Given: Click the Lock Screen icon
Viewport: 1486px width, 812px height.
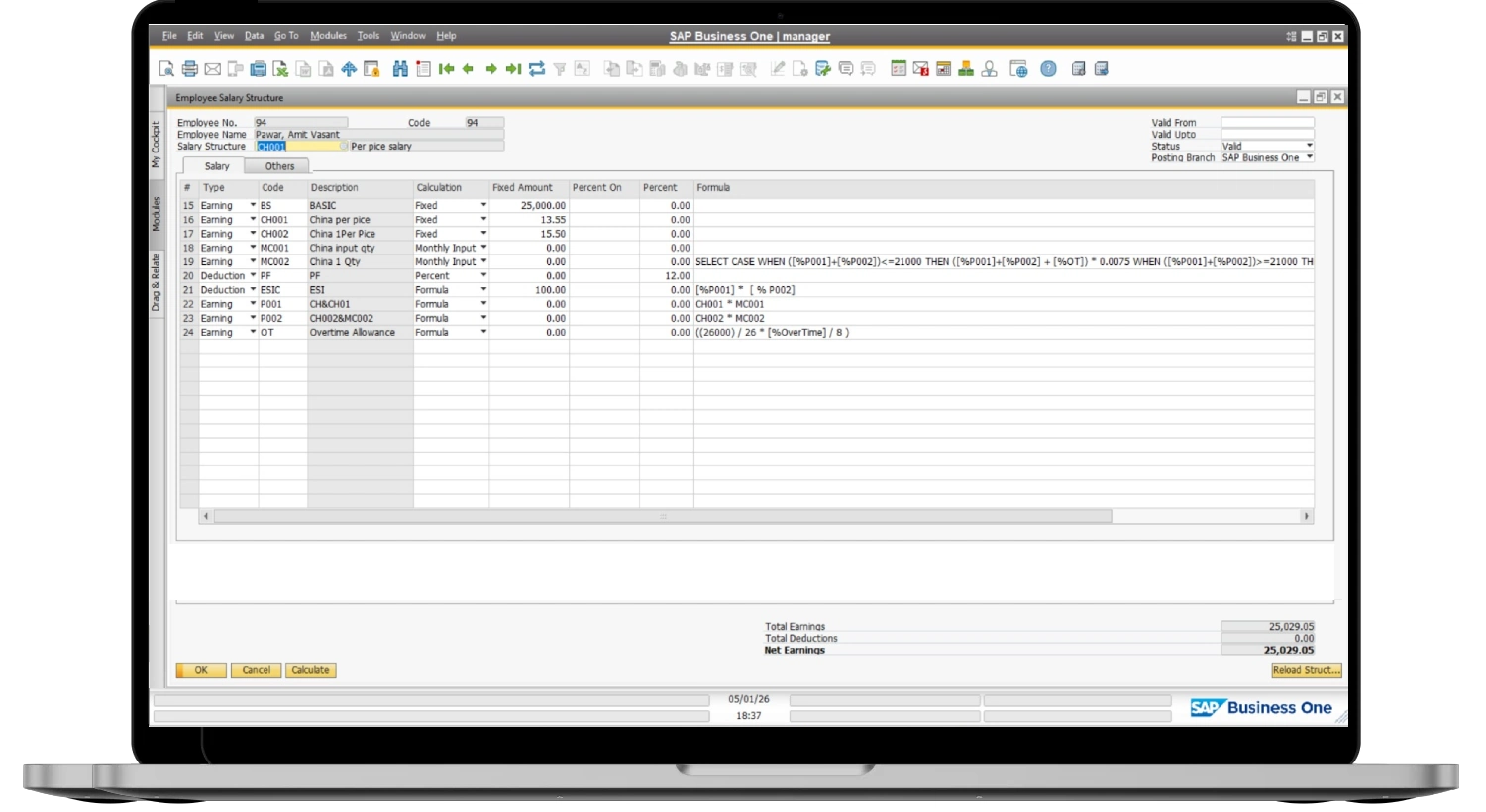Looking at the screenshot, I should 372,69.
